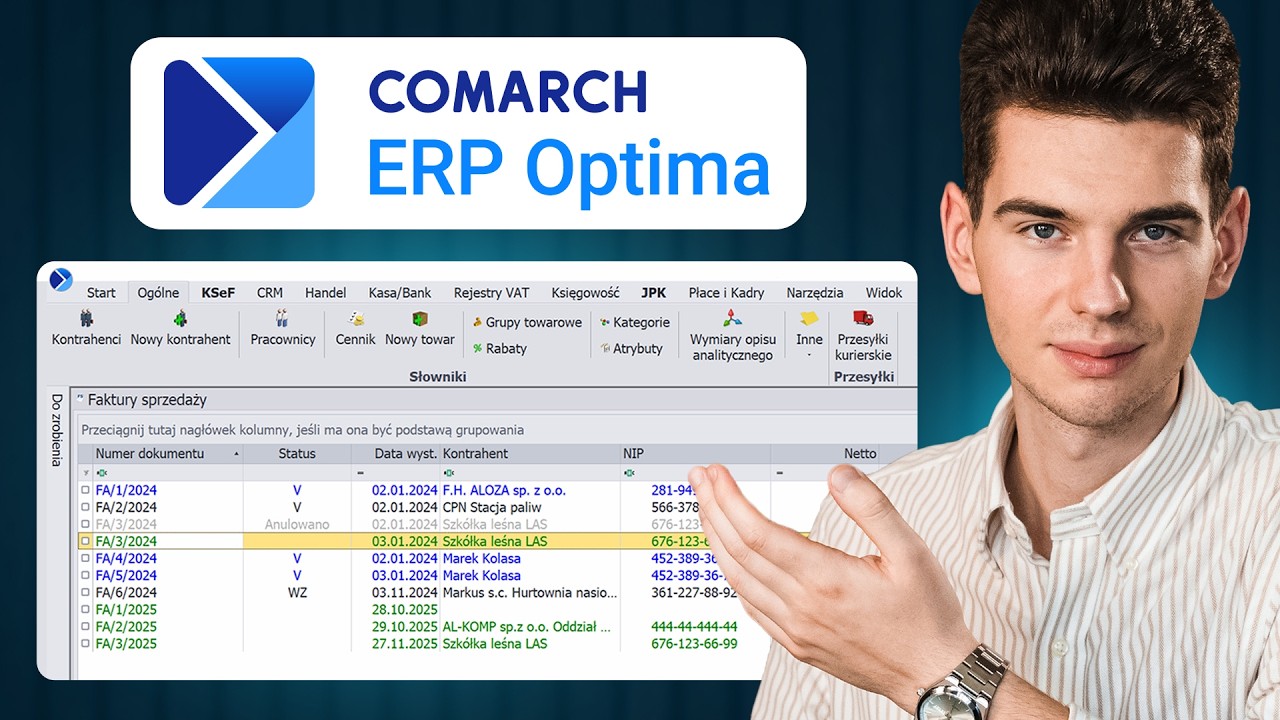Click equals filter icon under Data wyst.
The image size is (1280, 720).
[360, 473]
